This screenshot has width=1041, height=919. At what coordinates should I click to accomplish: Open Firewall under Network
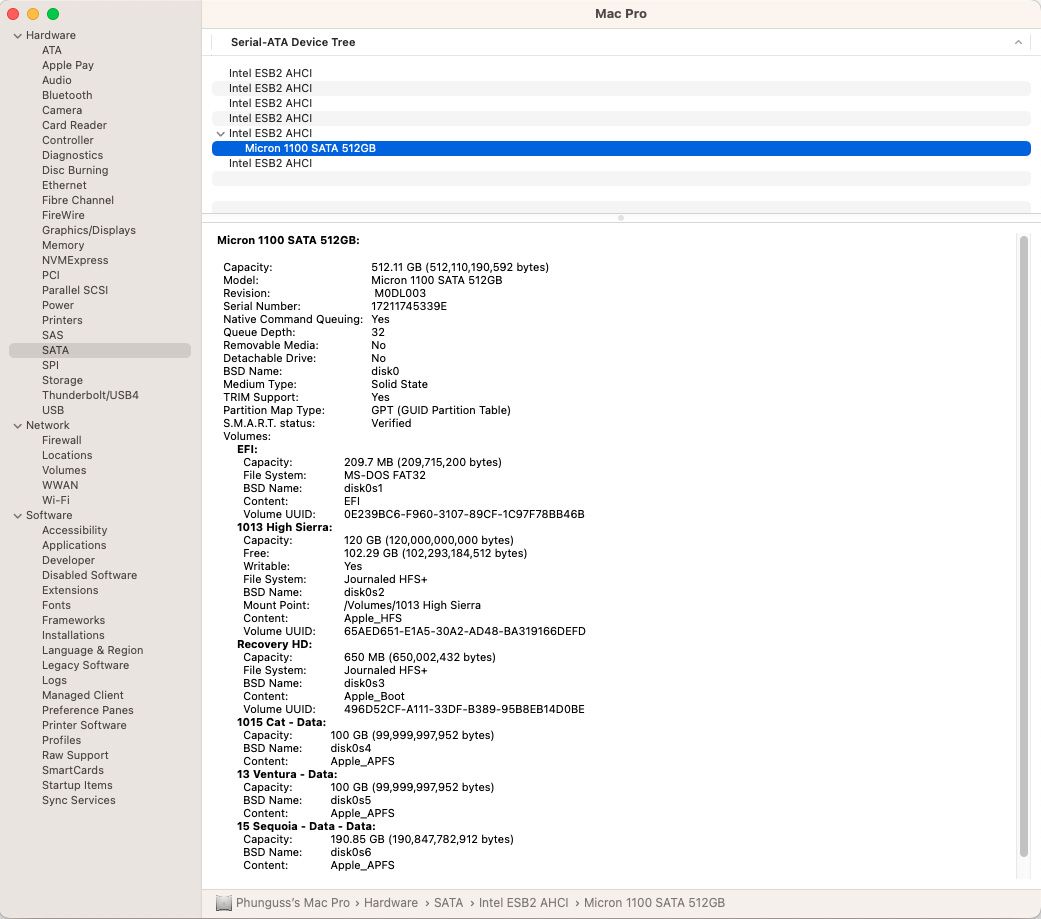[x=62, y=440]
